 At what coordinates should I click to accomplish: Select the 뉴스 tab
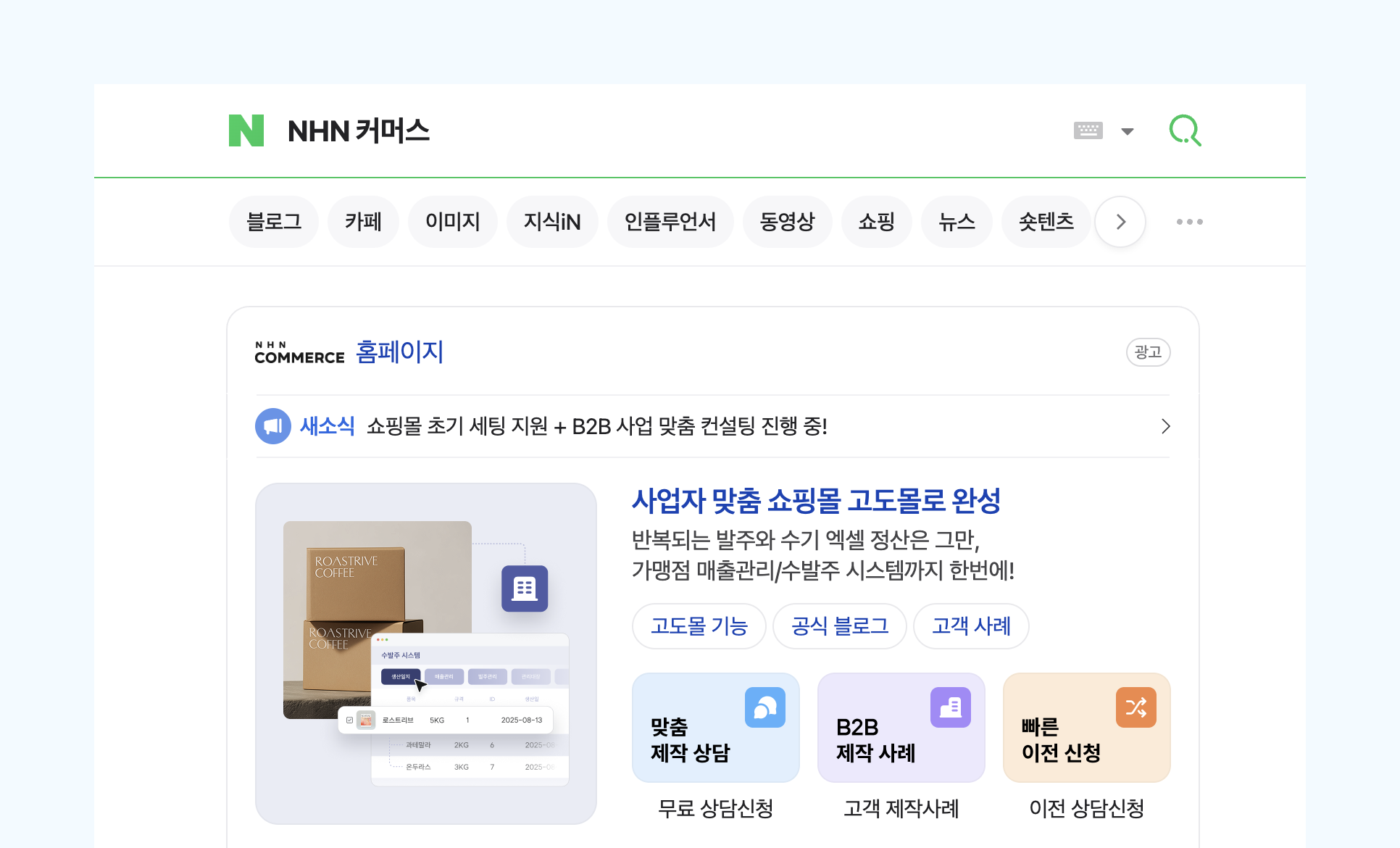957,222
